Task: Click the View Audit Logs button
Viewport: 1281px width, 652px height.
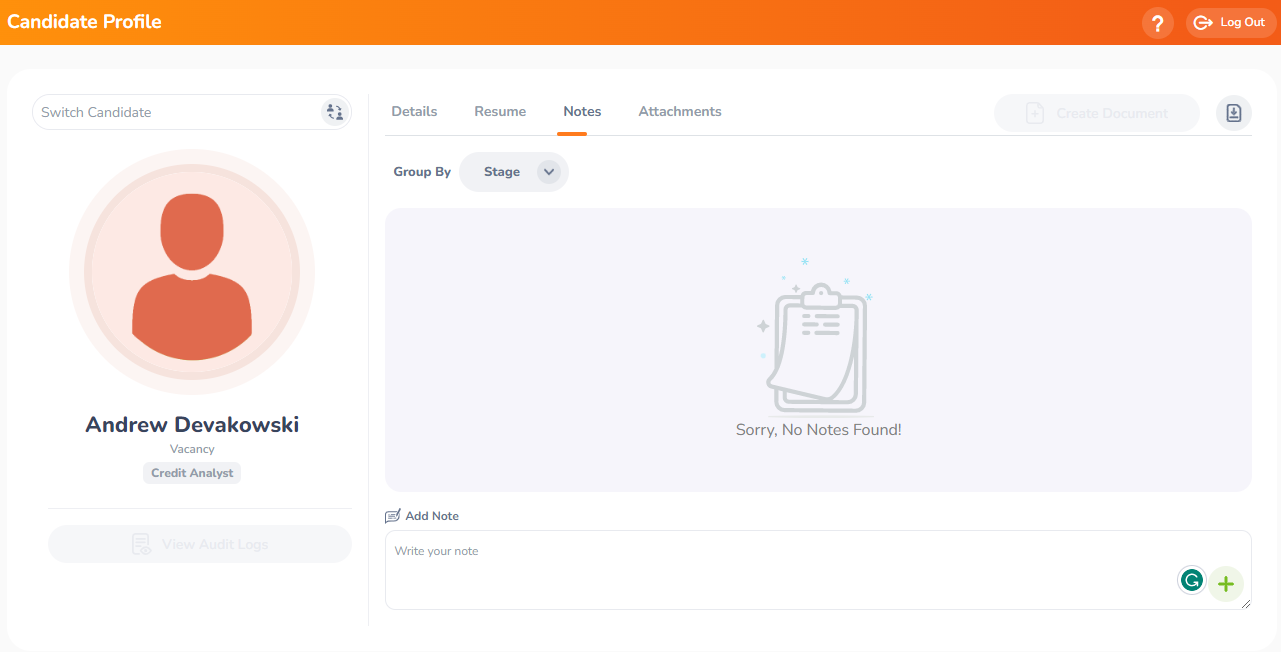Action: pyautogui.click(x=199, y=544)
